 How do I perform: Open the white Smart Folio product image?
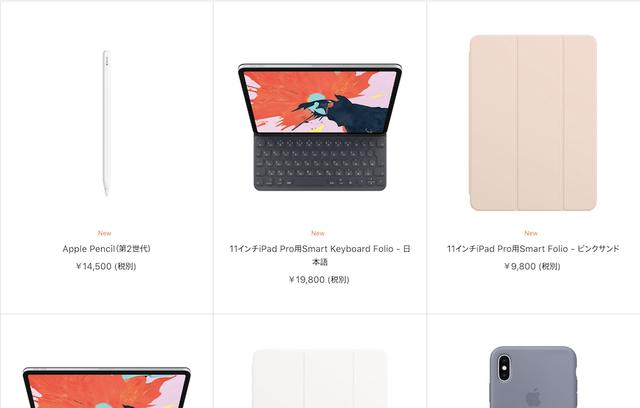pos(320,378)
